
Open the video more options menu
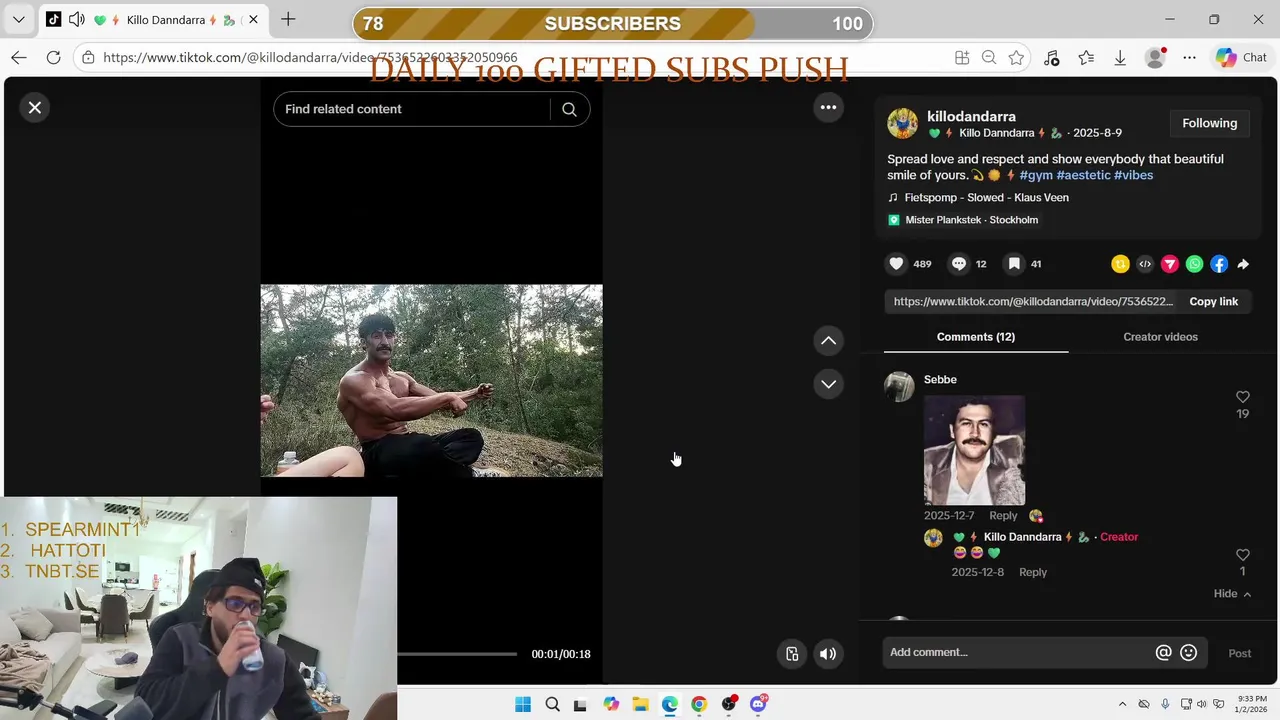[x=828, y=107]
